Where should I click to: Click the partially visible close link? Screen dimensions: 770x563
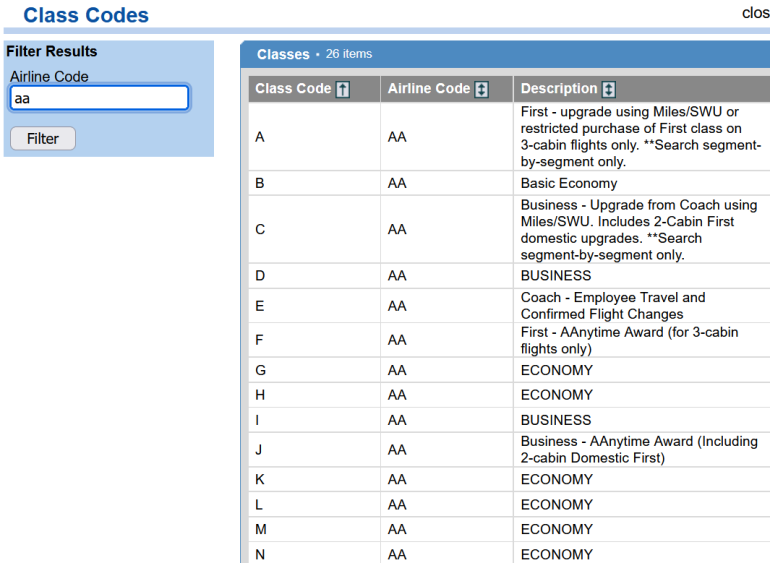pos(755,13)
